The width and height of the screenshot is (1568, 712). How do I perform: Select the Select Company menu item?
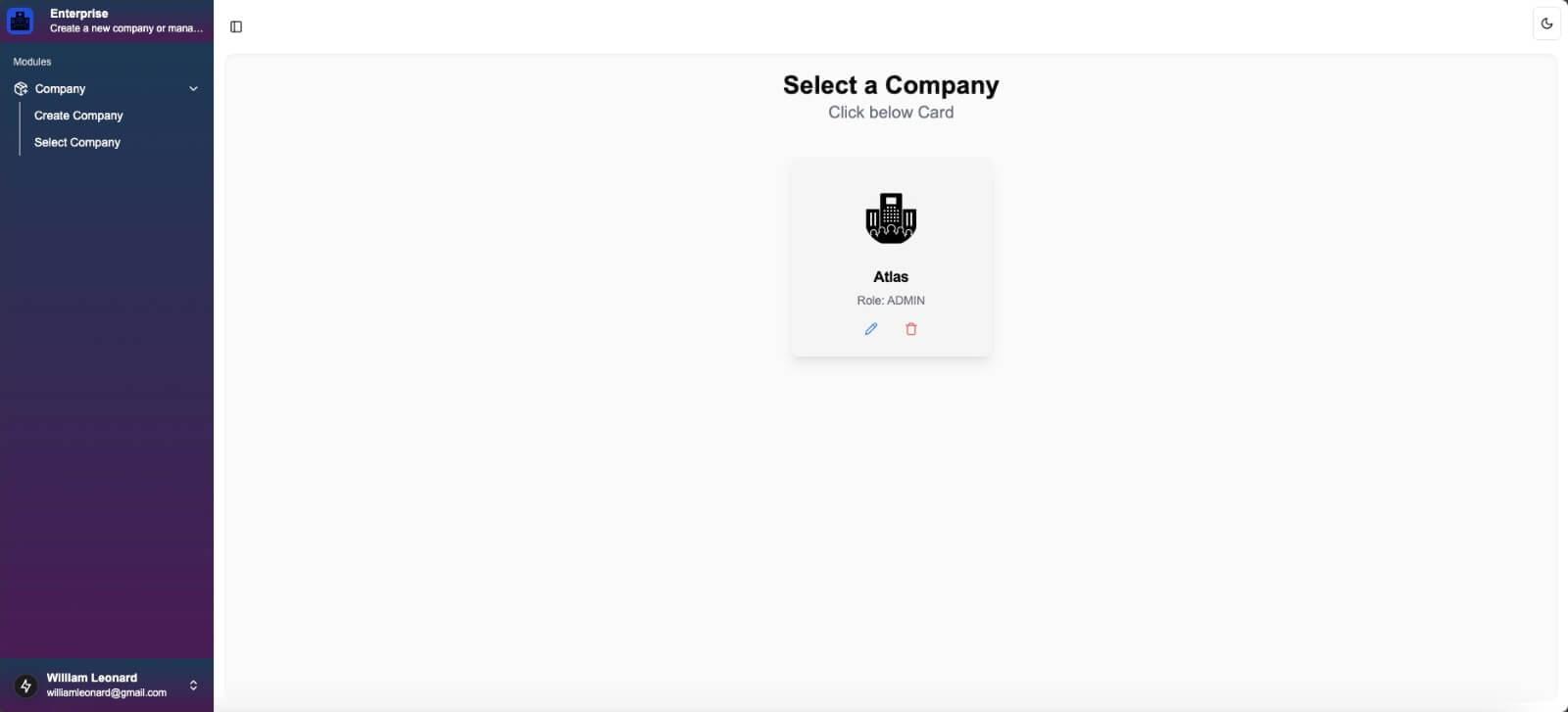pyautogui.click(x=76, y=142)
